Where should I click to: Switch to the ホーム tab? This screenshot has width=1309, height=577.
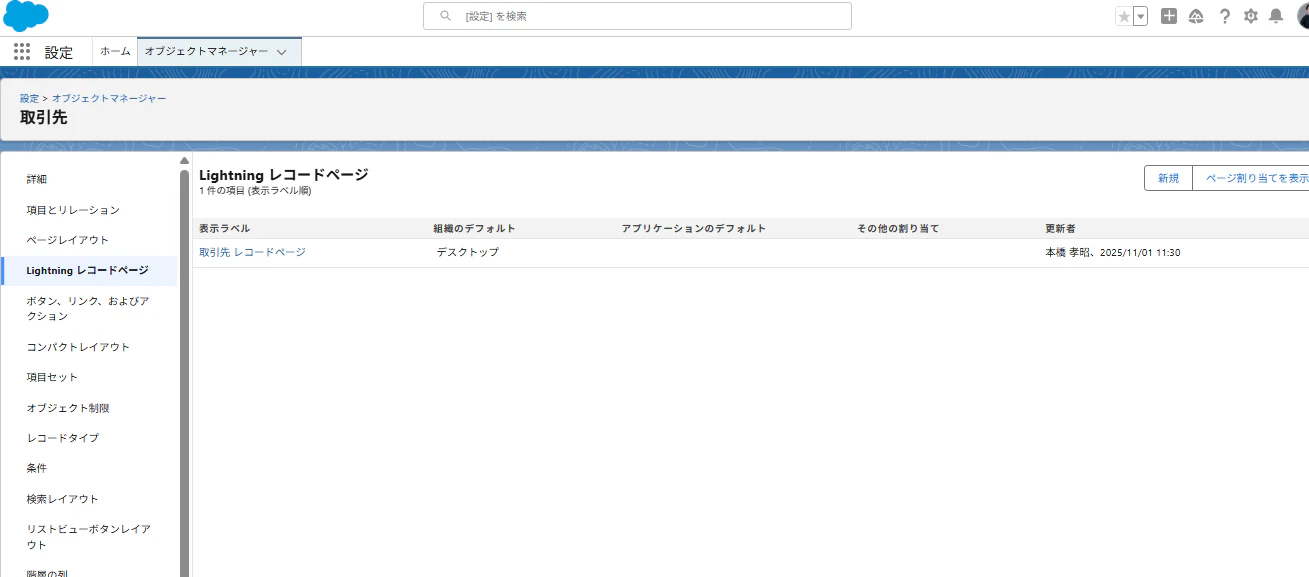(115, 51)
